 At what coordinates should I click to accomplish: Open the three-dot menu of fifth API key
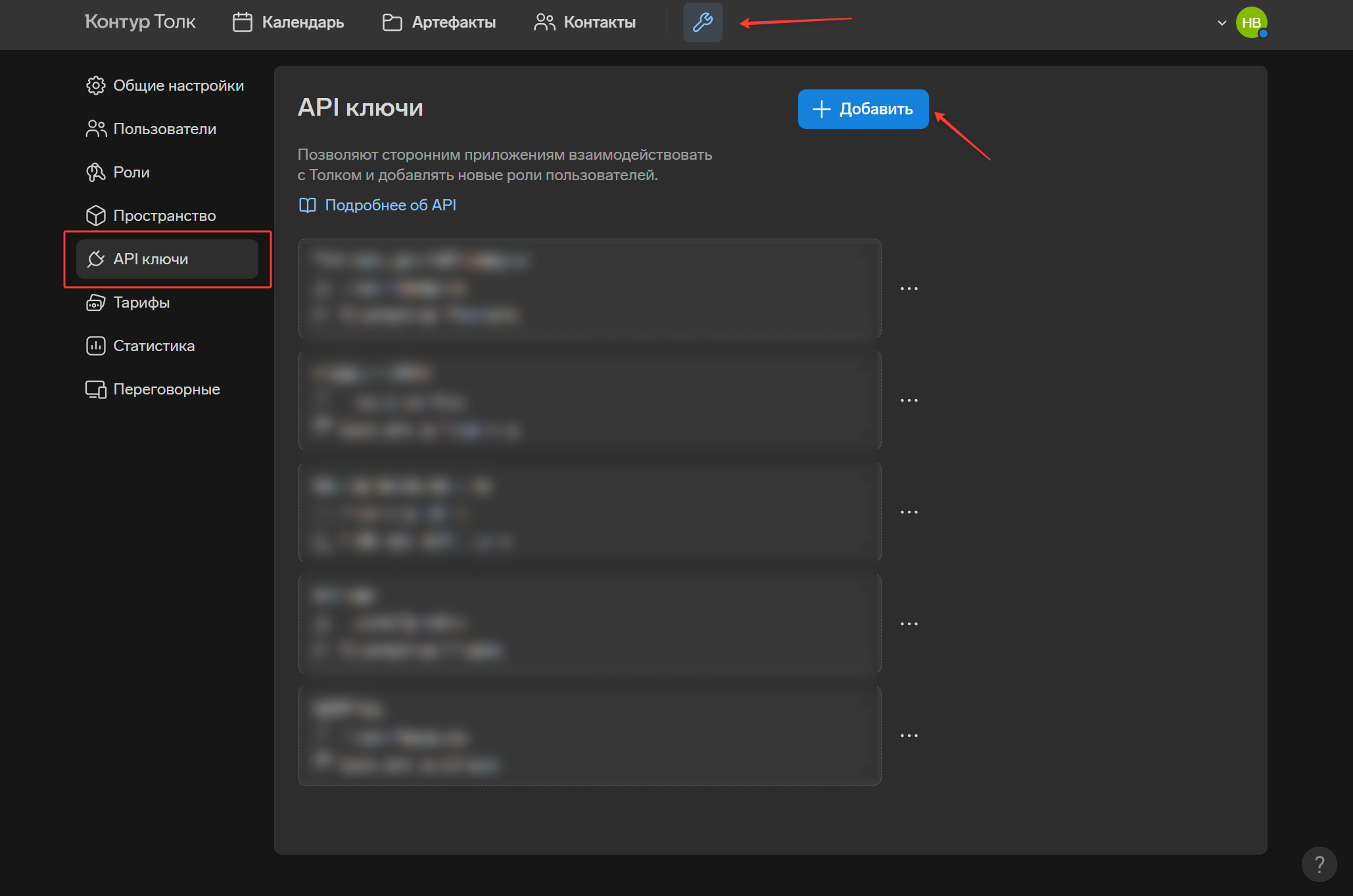[909, 736]
